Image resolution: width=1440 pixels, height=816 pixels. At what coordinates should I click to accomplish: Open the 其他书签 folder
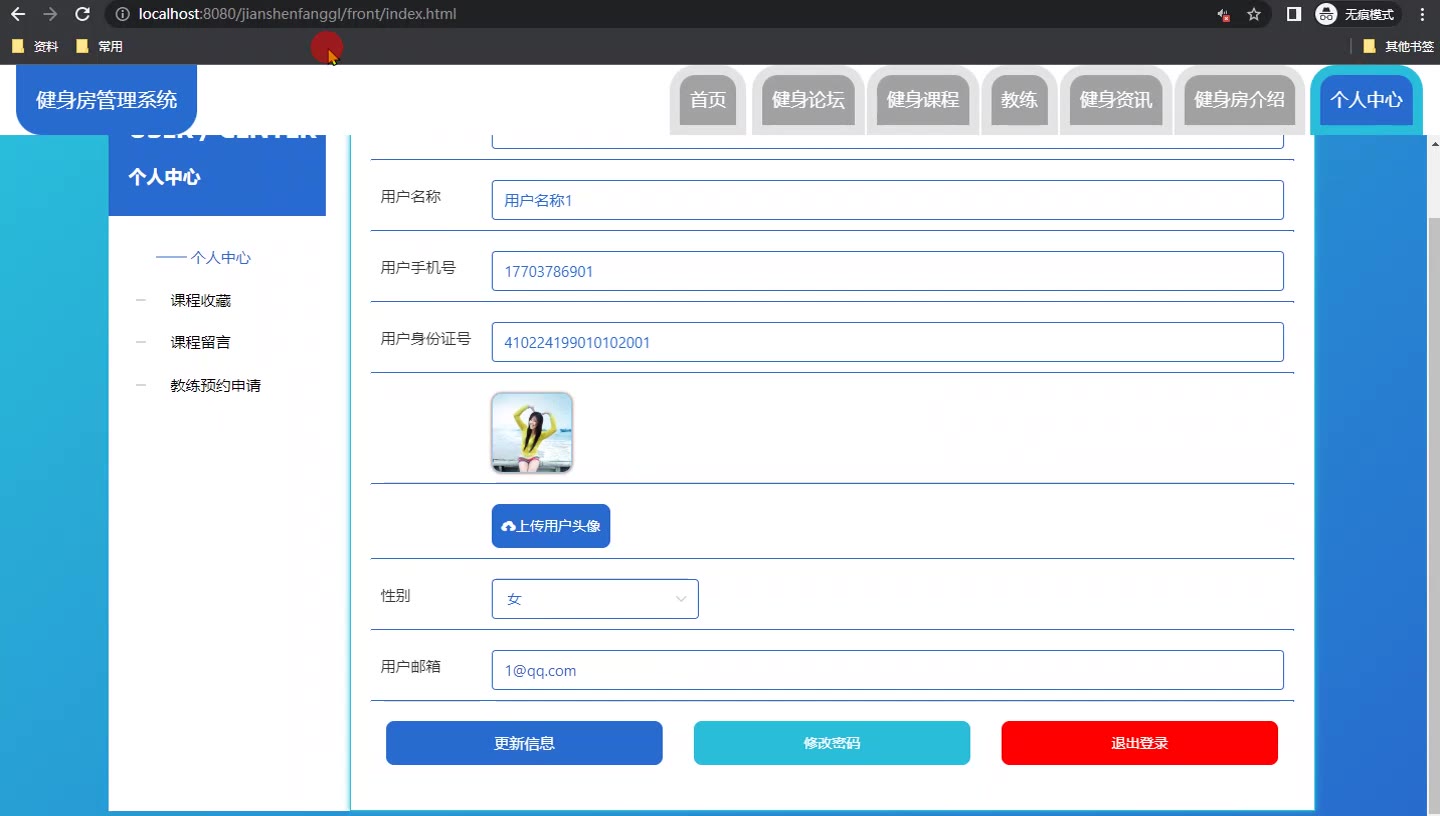1398,46
